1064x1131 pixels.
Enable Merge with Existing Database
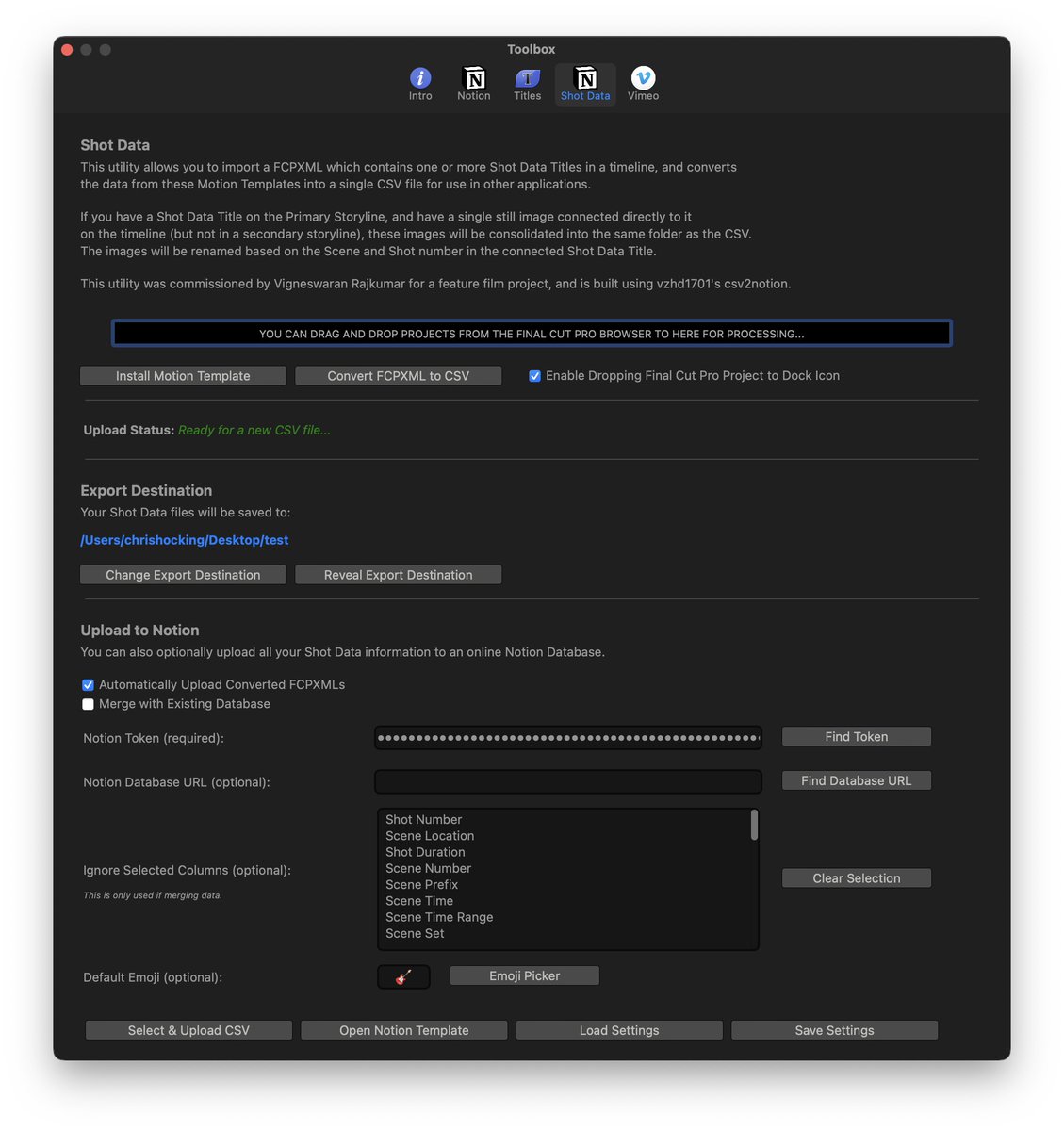[x=88, y=704]
